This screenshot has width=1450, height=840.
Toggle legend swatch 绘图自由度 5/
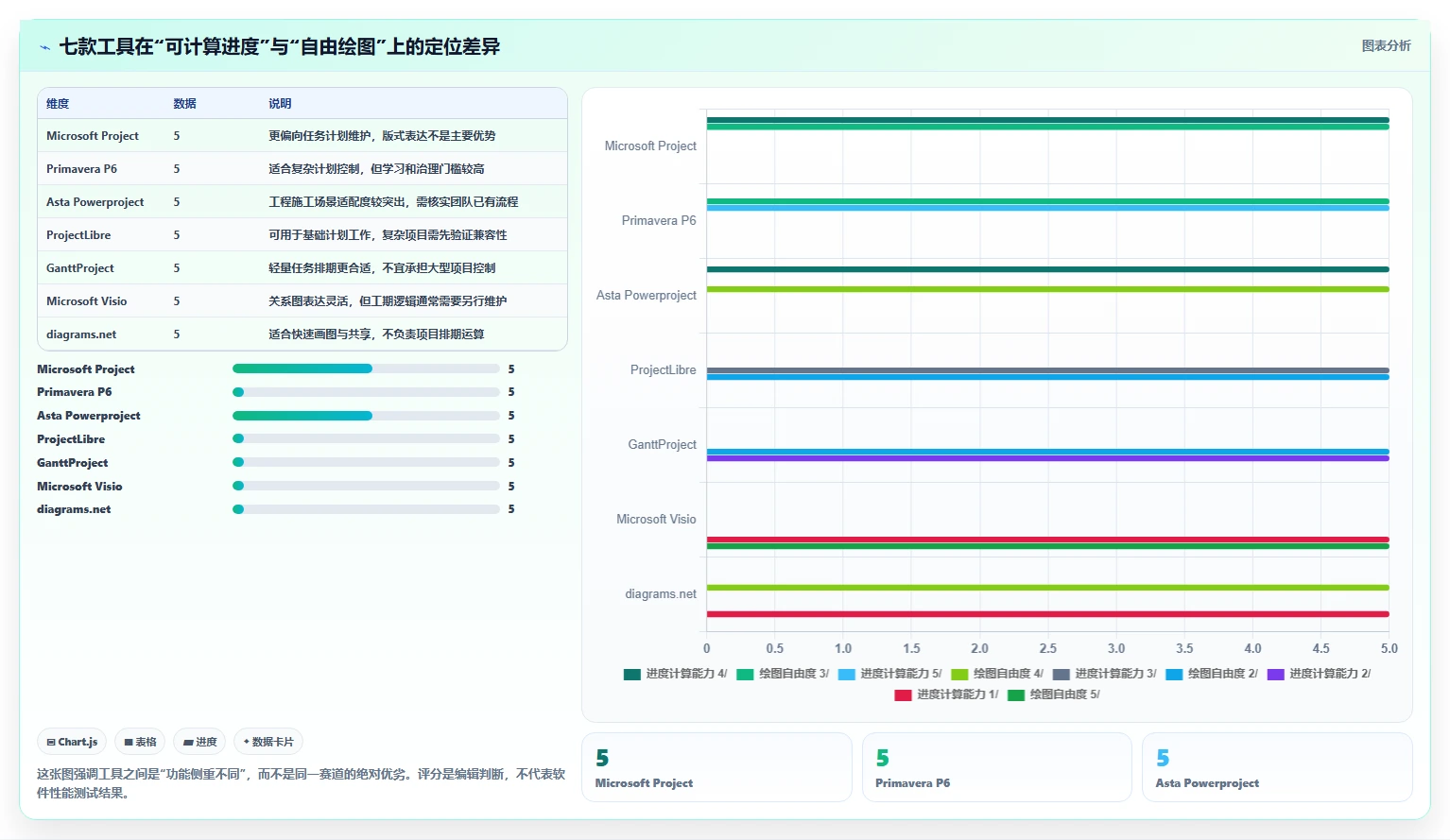coord(1016,694)
